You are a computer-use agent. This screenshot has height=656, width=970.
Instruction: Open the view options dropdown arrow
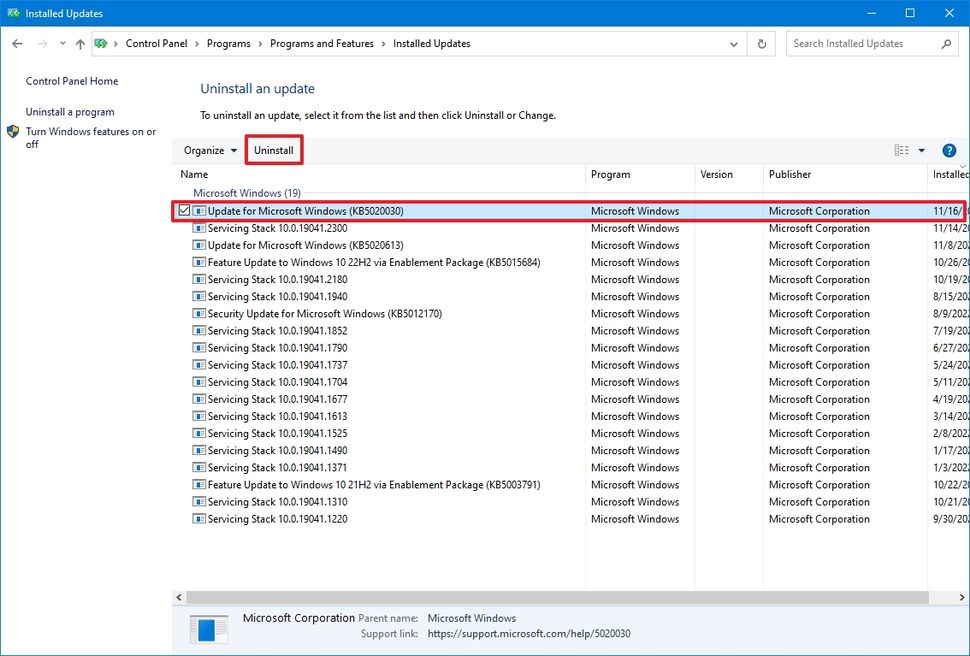click(919, 149)
